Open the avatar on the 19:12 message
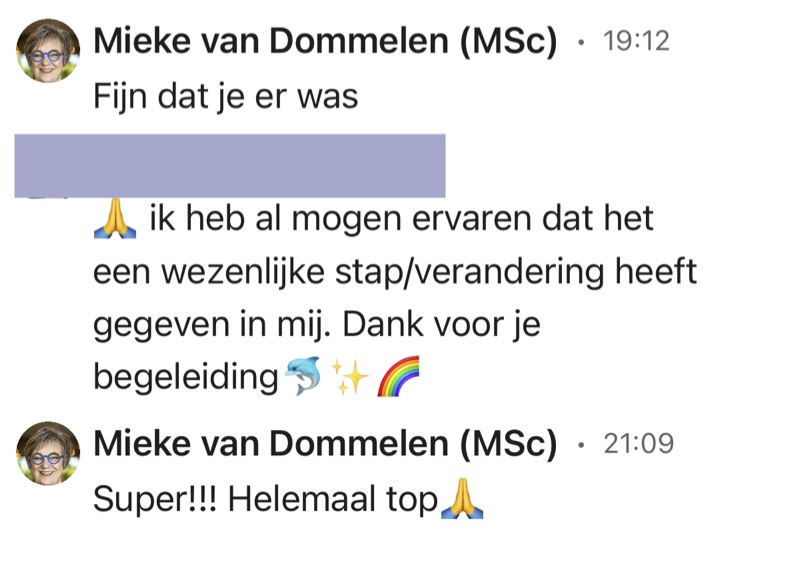This screenshot has height=571, width=786. click(x=48, y=51)
